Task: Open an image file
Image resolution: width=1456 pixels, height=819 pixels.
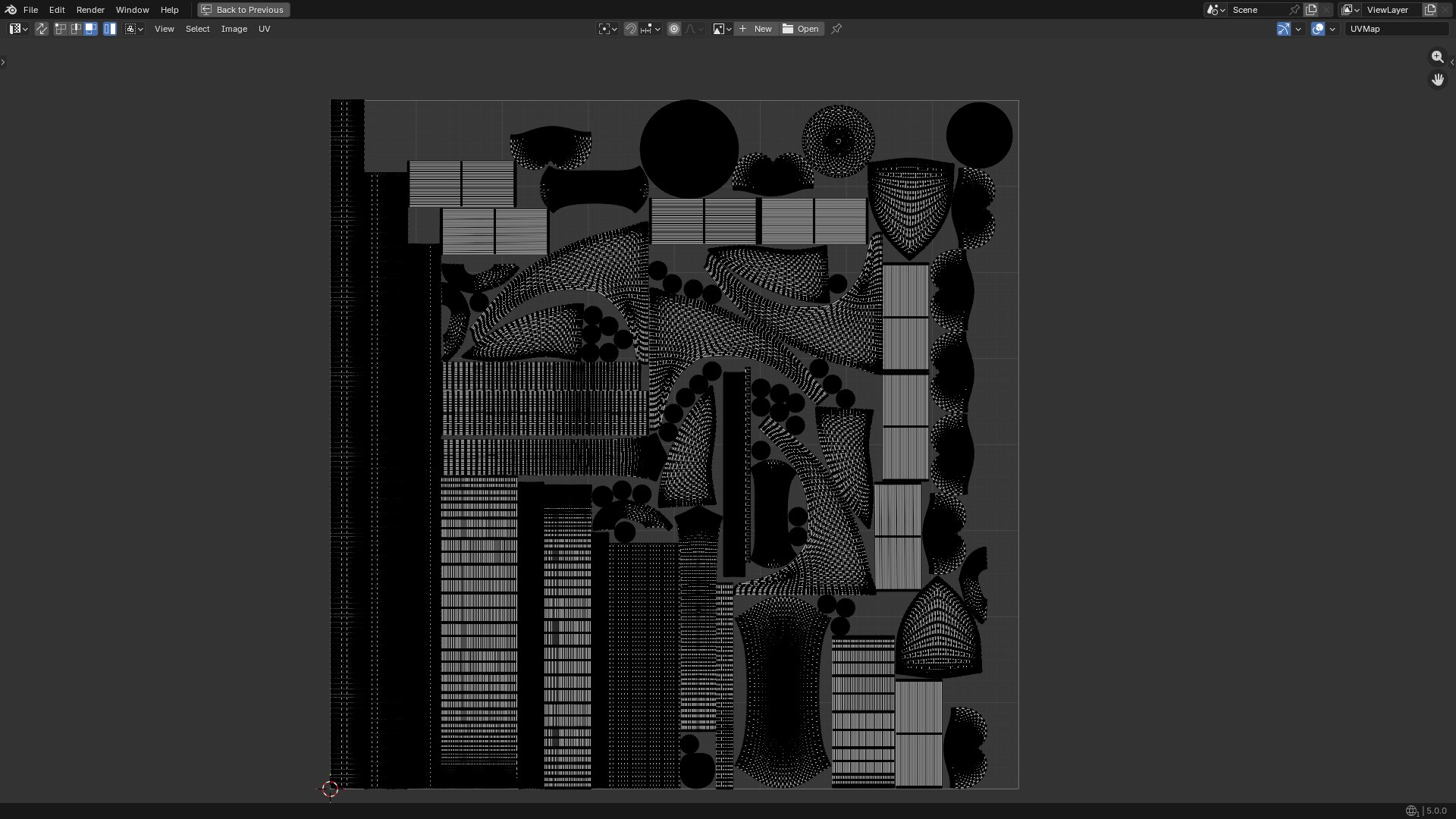Action: click(802, 29)
